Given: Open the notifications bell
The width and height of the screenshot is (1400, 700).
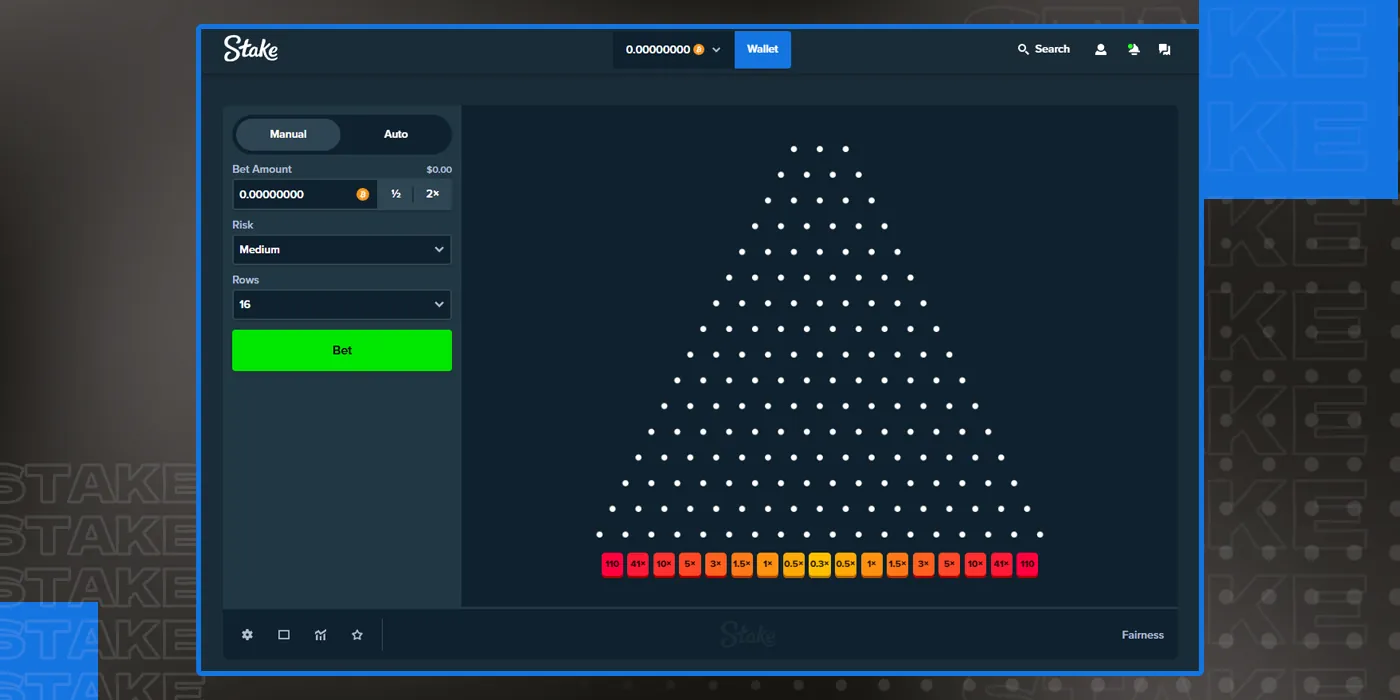Looking at the screenshot, I should pos(1133,49).
